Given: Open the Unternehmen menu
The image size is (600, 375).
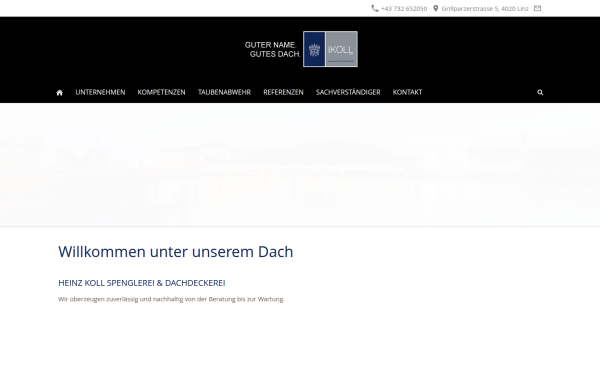Looking at the screenshot, I should coord(100,92).
